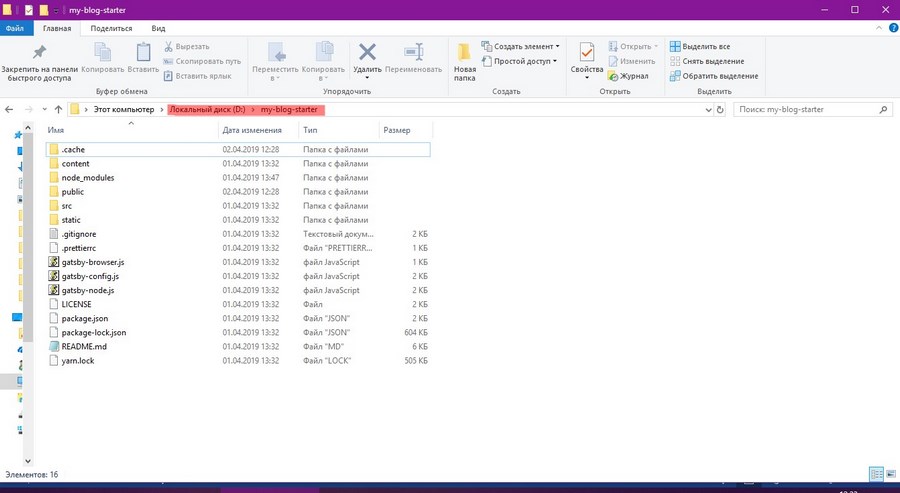Create a Новая папка

[x=464, y=61]
